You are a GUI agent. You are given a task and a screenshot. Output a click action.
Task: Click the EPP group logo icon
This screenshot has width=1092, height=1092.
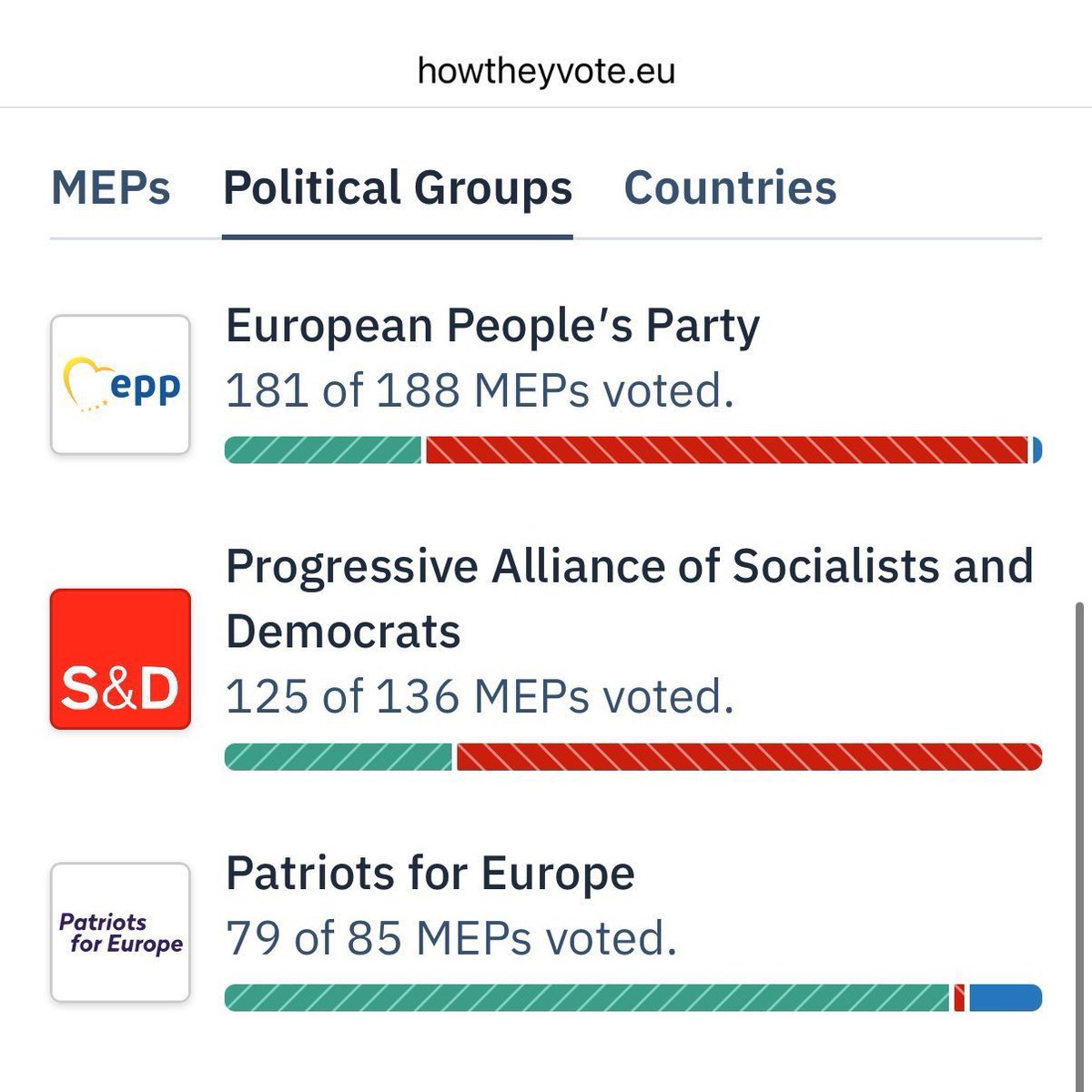coord(120,384)
